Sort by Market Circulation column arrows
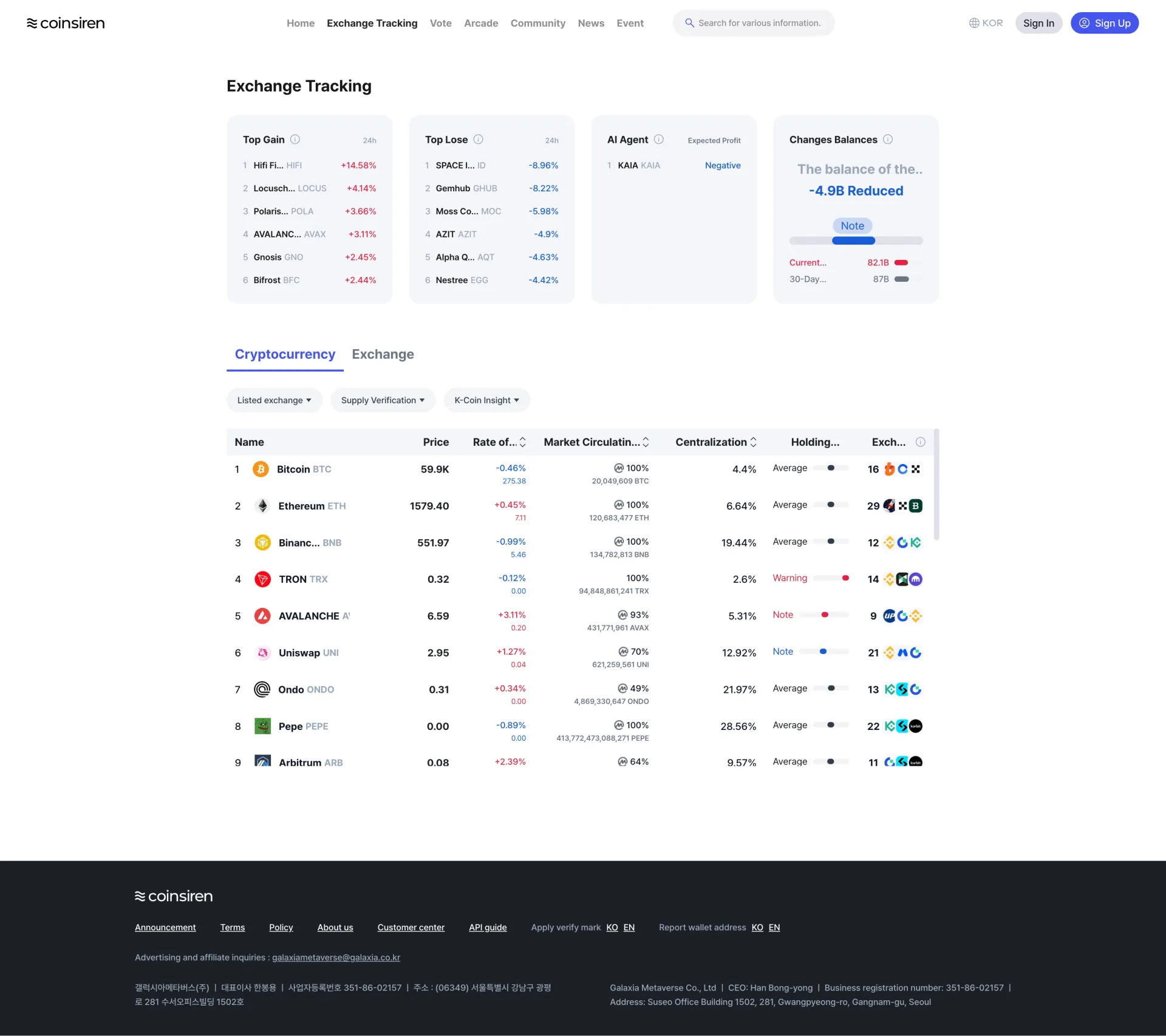1166x1036 pixels. tap(646, 442)
